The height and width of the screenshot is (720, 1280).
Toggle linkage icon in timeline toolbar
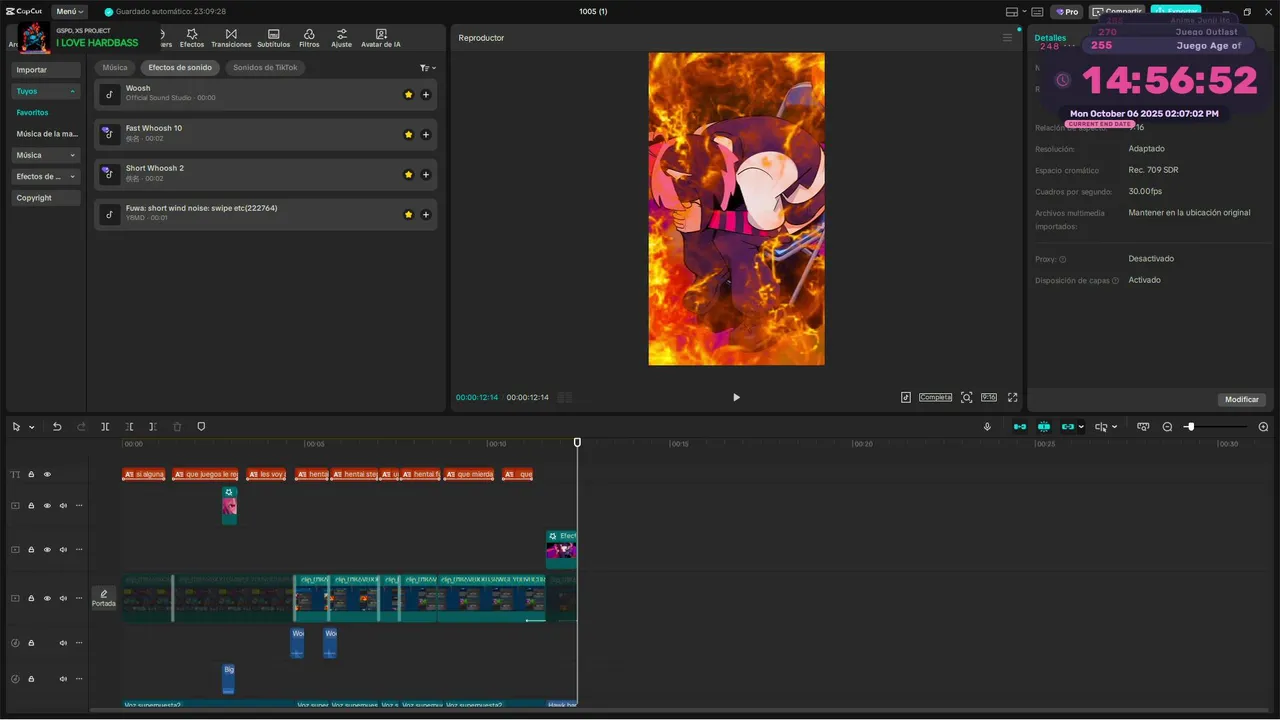pos(1068,427)
